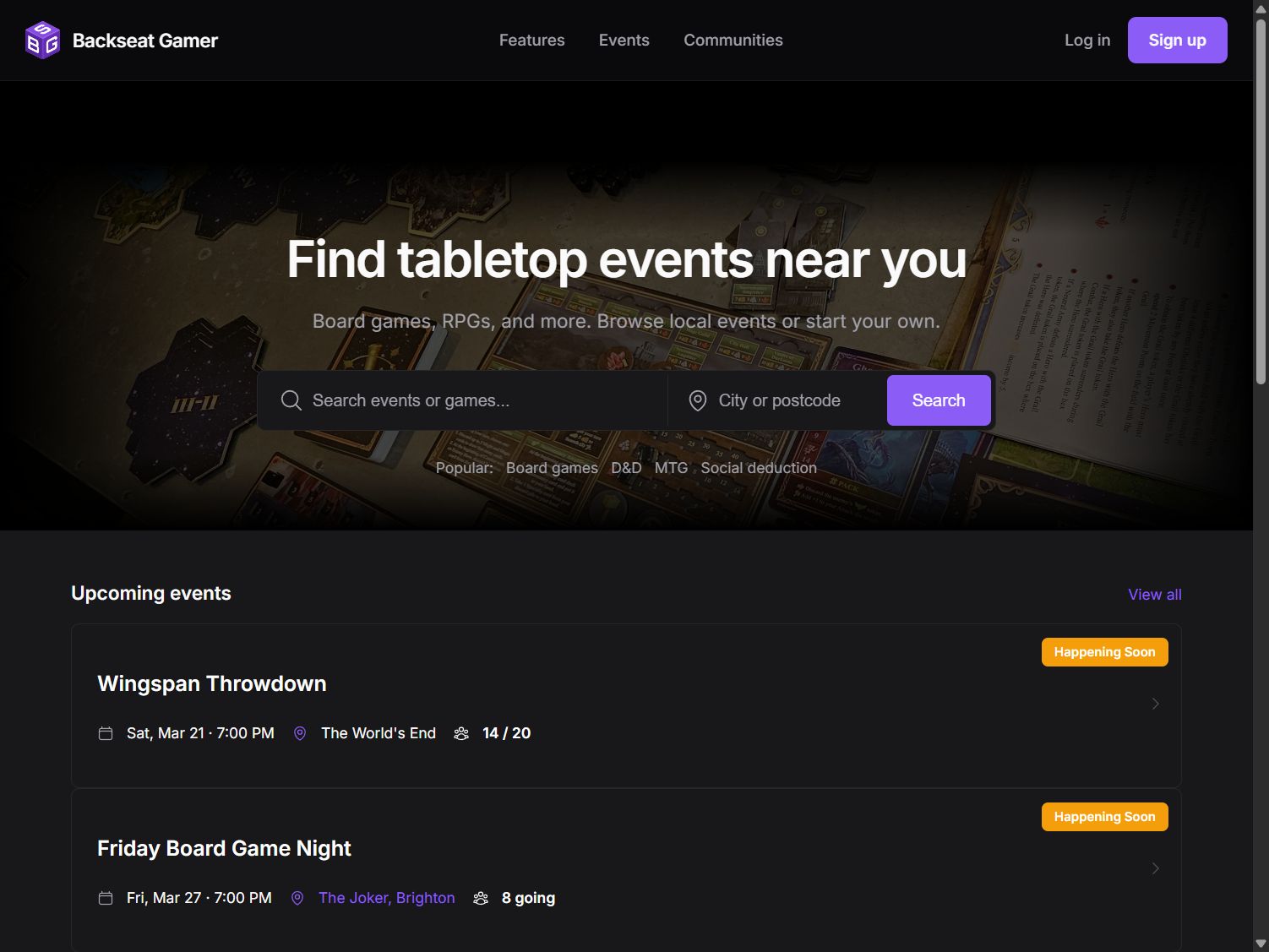
Task: Select the MTG popular filter
Action: (671, 467)
